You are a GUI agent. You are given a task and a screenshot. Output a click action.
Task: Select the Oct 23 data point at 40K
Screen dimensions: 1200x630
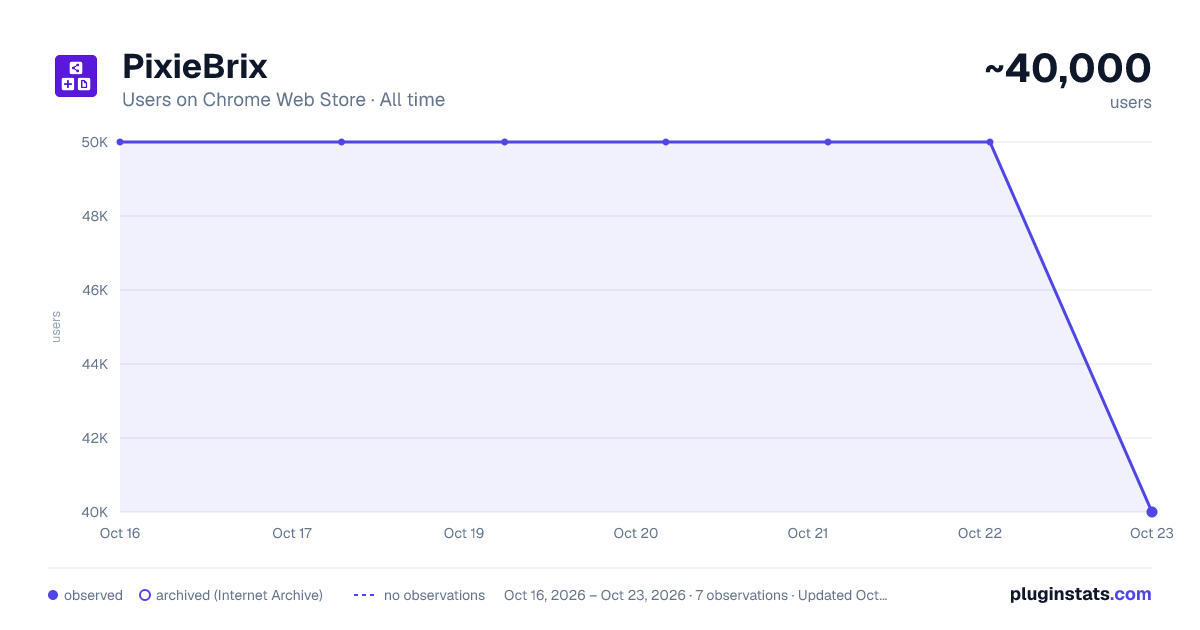pos(1152,512)
